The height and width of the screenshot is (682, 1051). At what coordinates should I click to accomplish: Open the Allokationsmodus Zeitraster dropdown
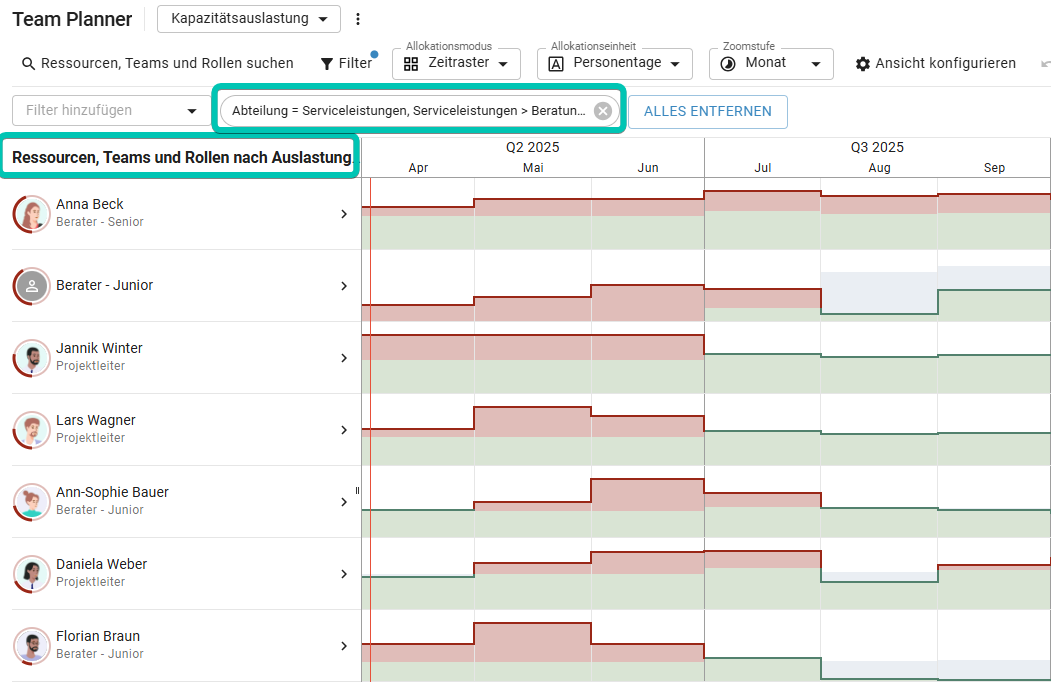(456, 64)
